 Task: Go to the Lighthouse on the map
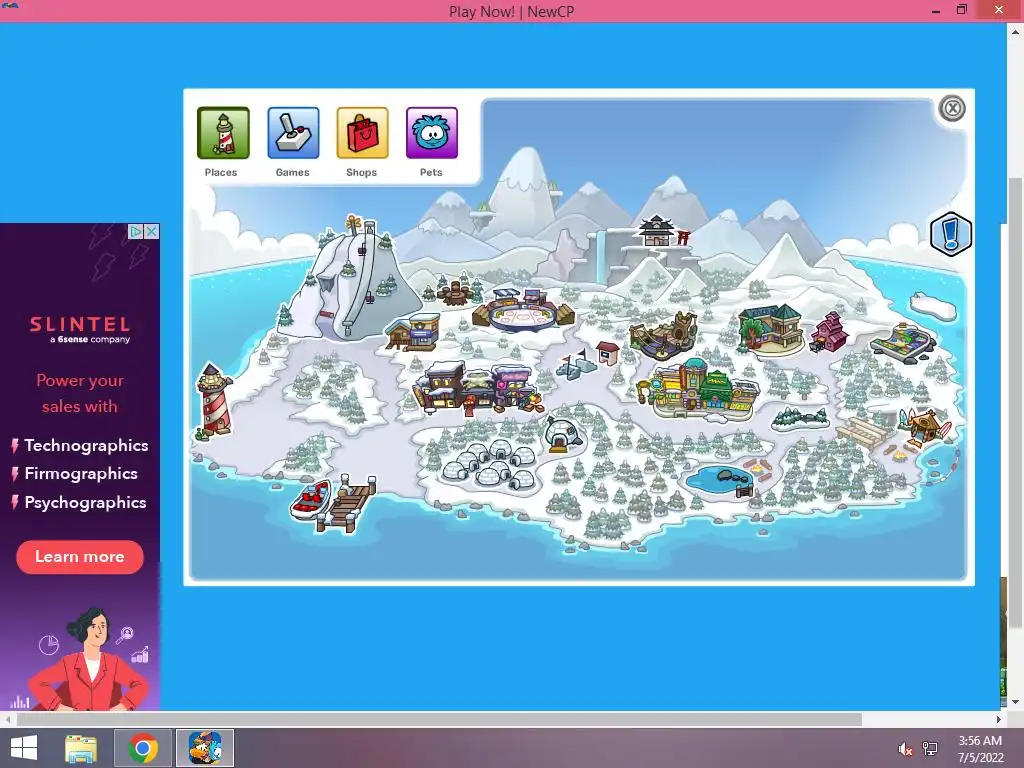coord(214,401)
